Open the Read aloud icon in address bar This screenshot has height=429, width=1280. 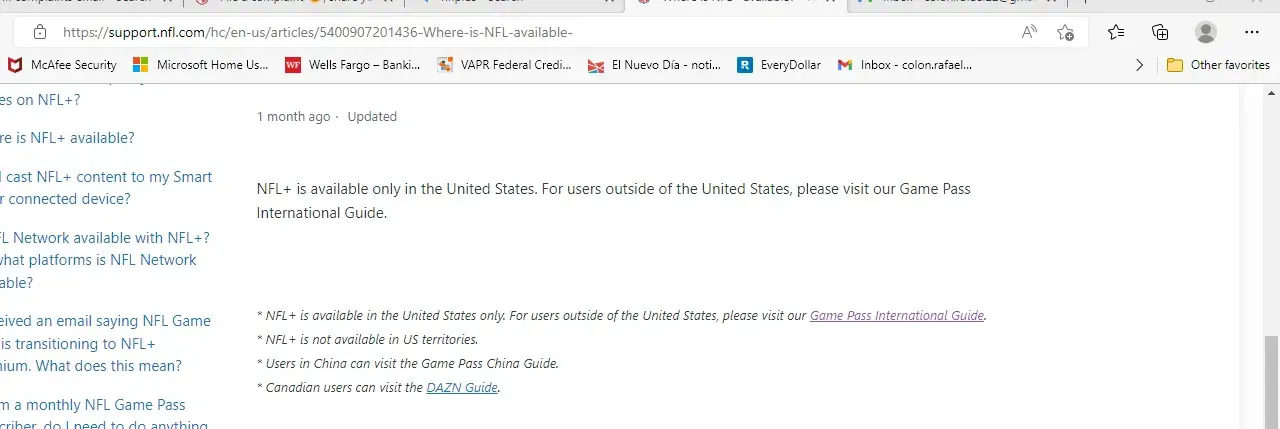pyautogui.click(x=1029, y=32)
